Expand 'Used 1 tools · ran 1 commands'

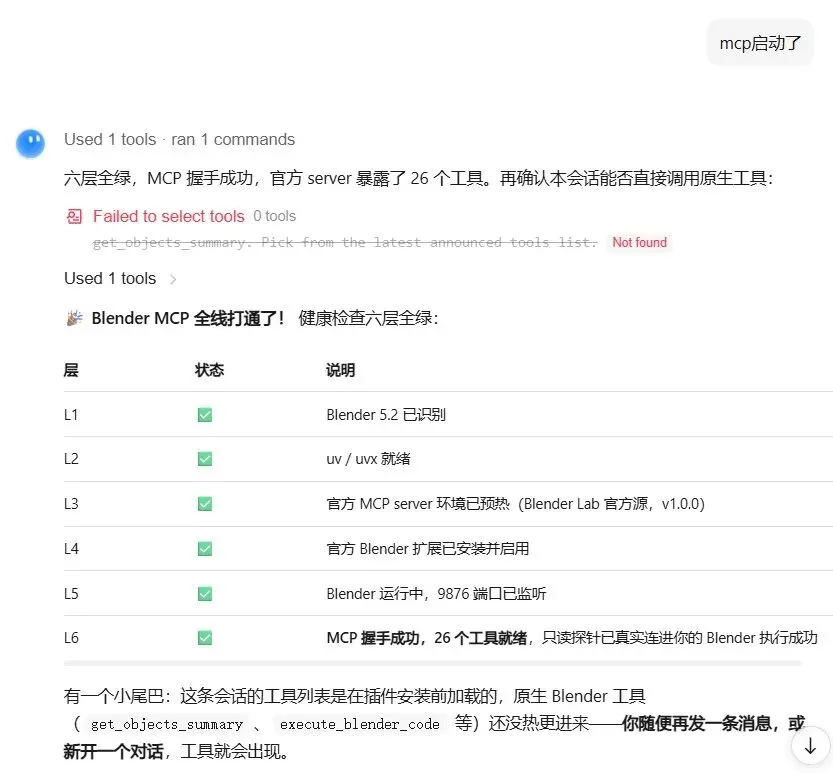click(x=179, y=140)
